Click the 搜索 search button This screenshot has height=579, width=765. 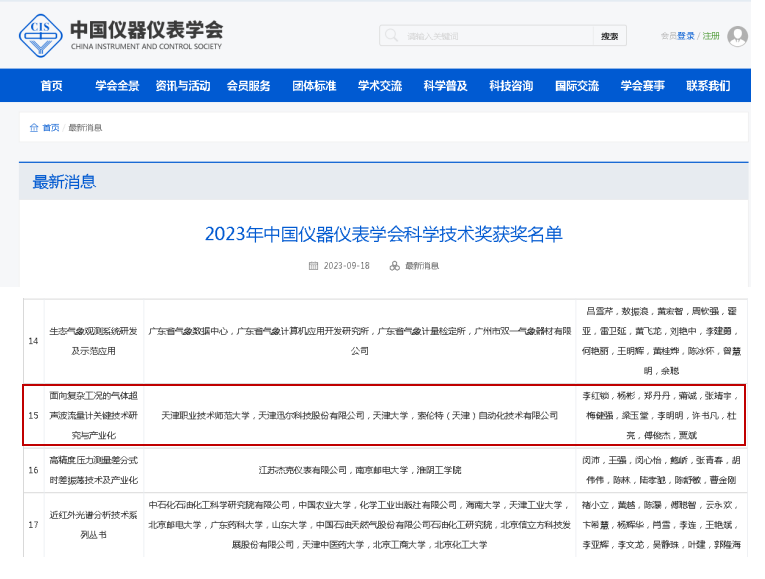coord(609,36)
